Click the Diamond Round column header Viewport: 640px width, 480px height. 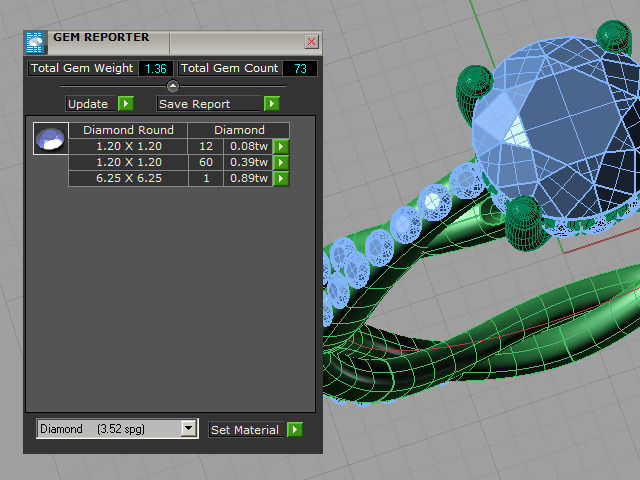coord(128,130)
